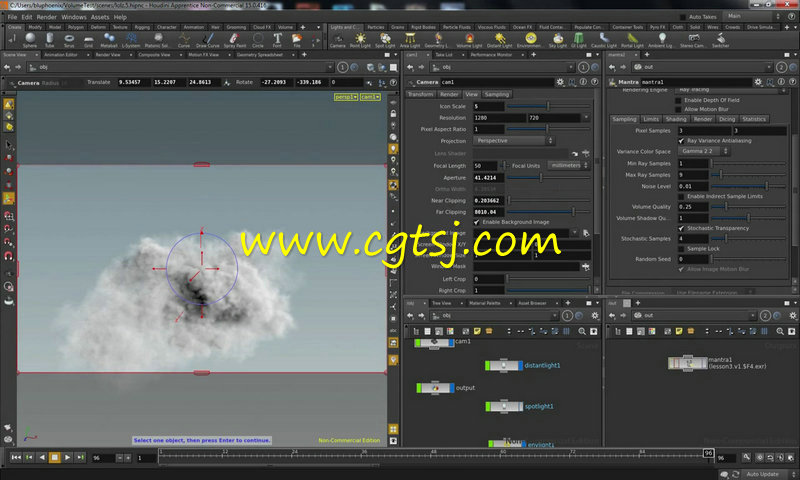
Task: Select the Torus shelf tool
Action: coord(69,40)
